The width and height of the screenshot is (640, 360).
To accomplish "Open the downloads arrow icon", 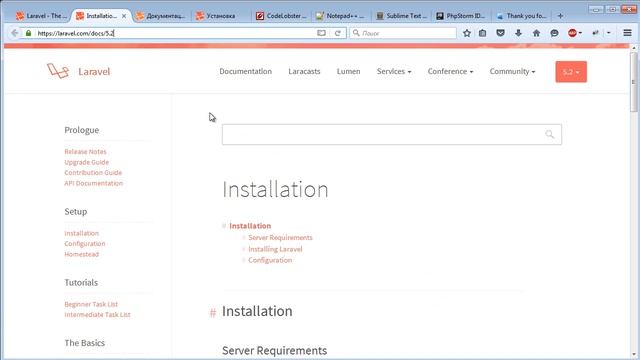I will (x=518, y=33).
